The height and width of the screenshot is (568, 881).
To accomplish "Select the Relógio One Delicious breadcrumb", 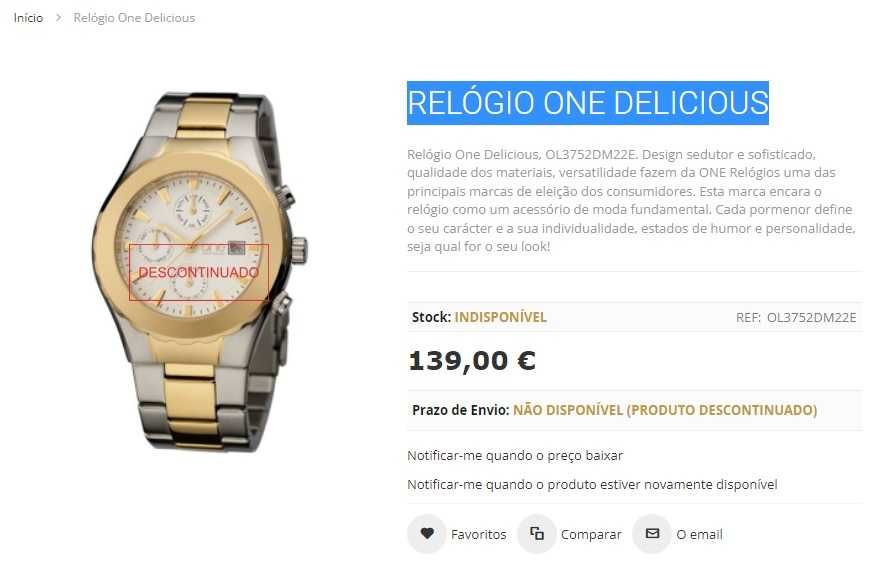I will 134,18.
